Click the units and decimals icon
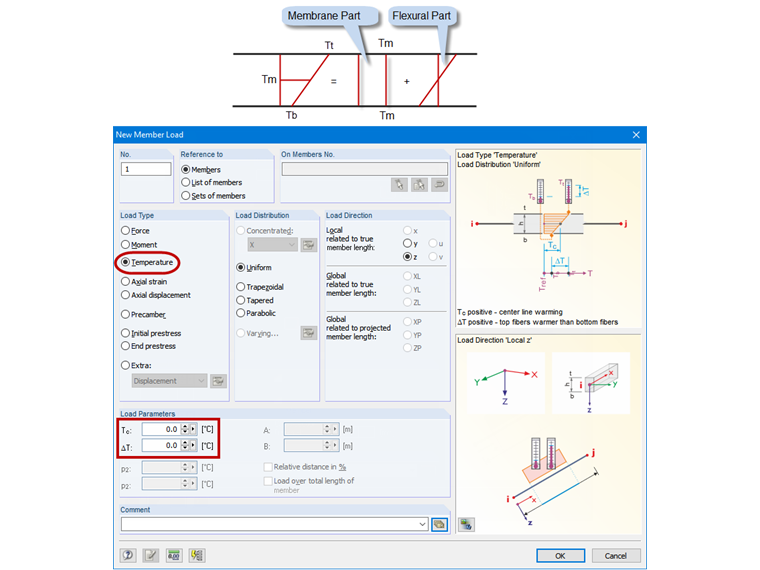Screen dimensions: 760x570 (x=174, y=555)
